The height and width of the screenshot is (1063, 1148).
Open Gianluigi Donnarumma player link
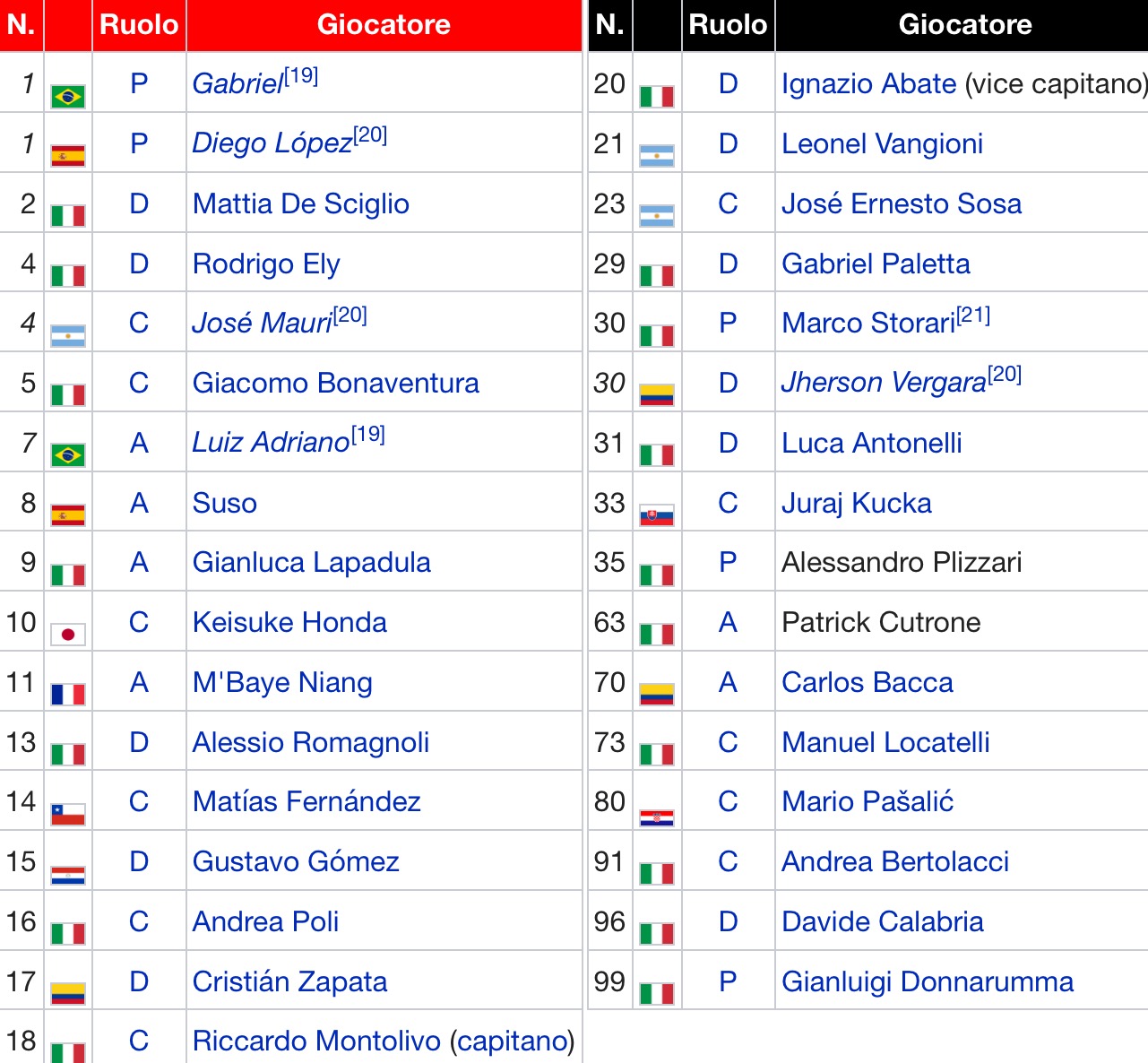(x=927, y=981)
